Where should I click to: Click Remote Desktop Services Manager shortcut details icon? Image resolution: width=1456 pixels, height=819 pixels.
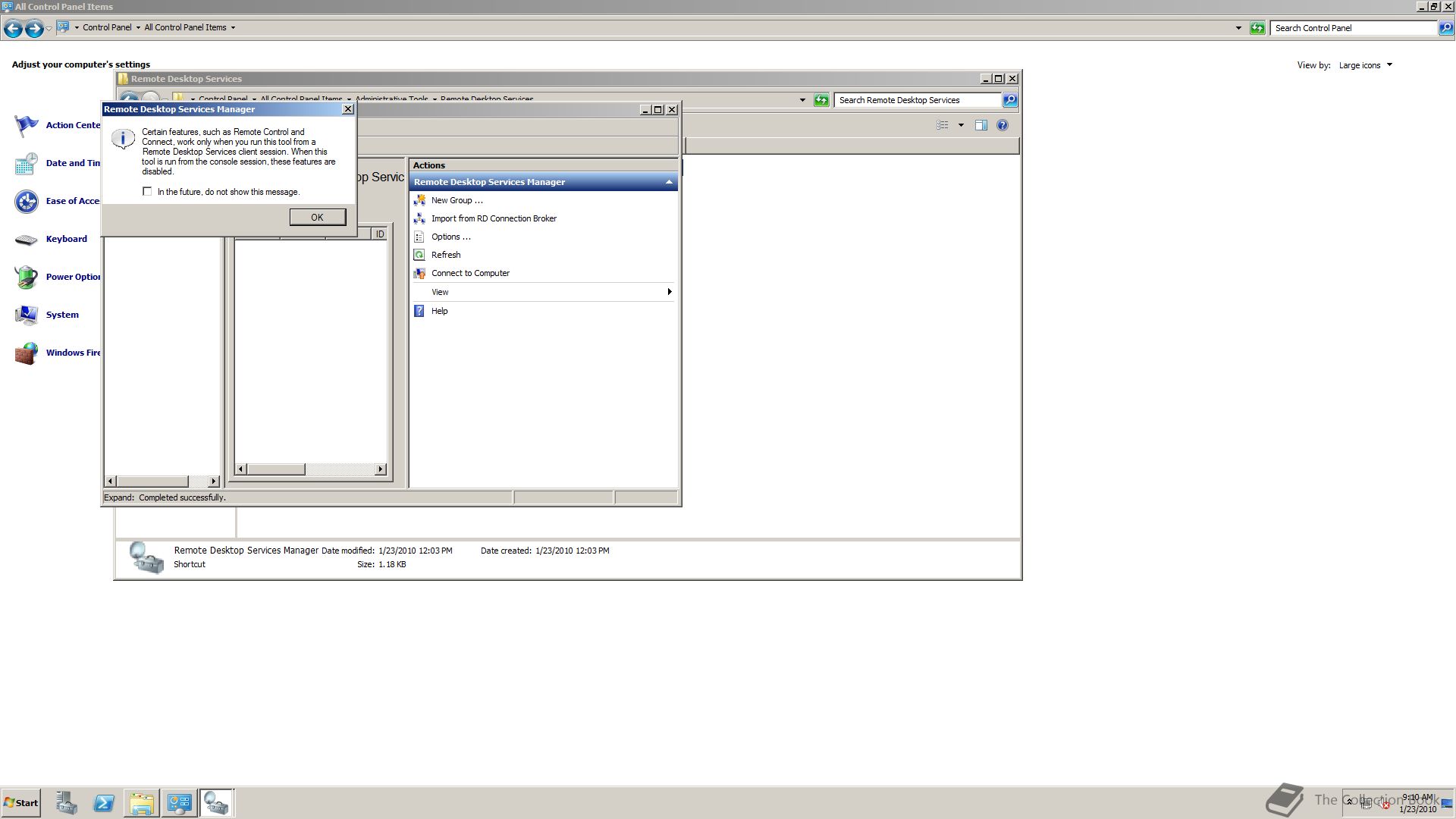pos(146,557)
